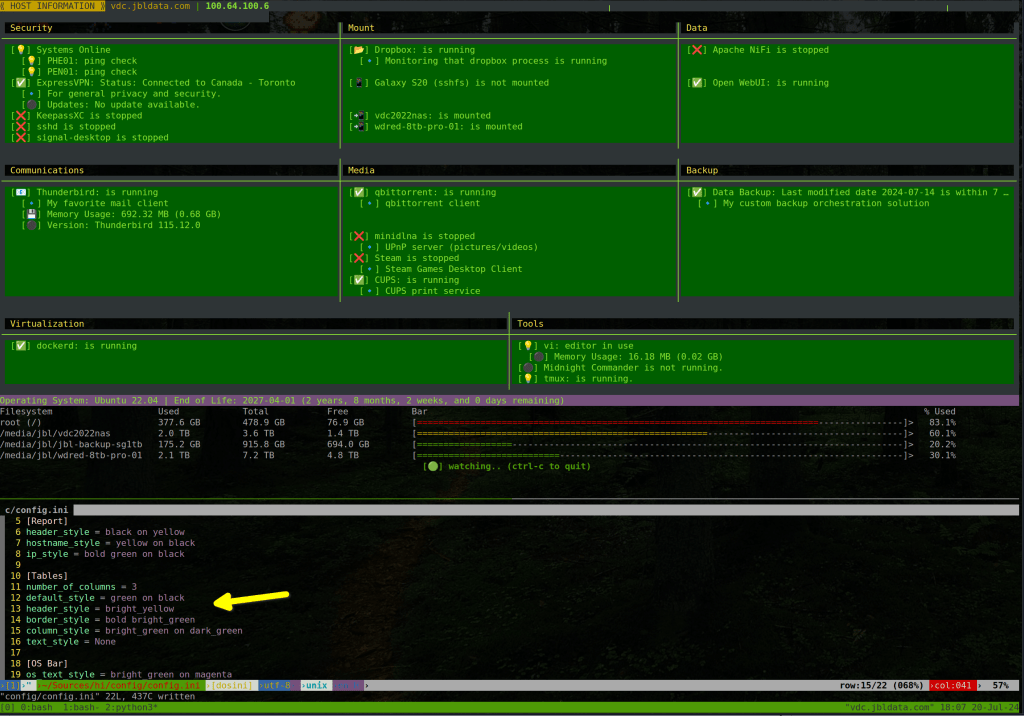The width and height of the screenshot is (1024, 716).
Task: Click the lightbulb icon beside Systems Online
Action: tap(20, 50)
